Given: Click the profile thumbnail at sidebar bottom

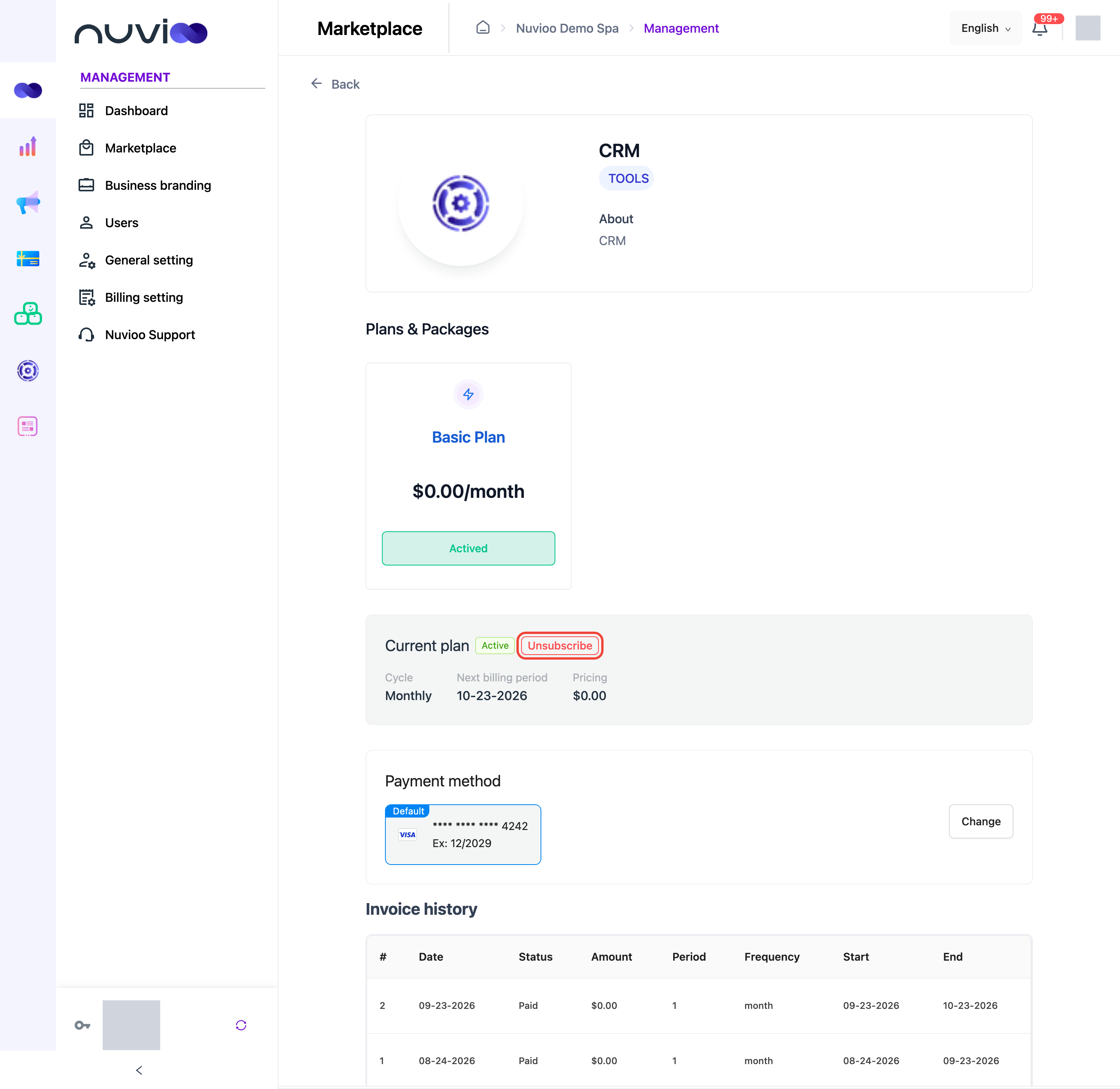Looking at the screenshot, I should pyautogui.click(x=131, y=1025).
